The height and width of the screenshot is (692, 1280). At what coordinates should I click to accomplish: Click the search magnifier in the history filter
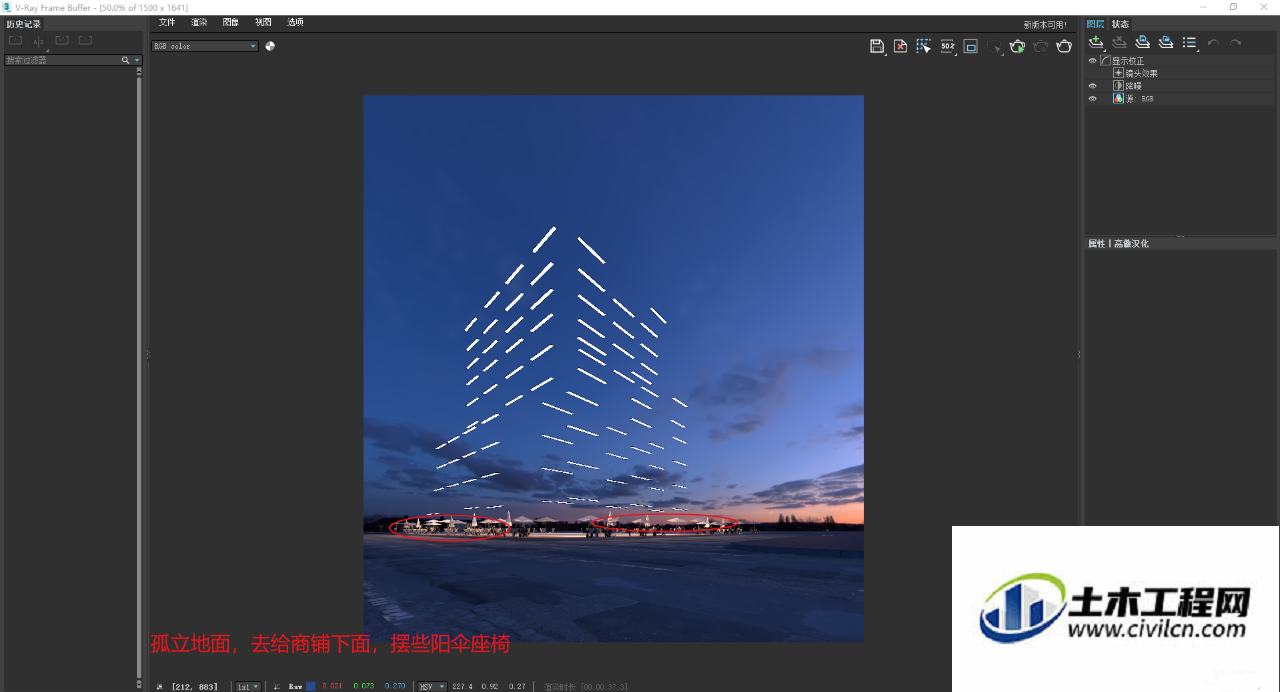126,60
